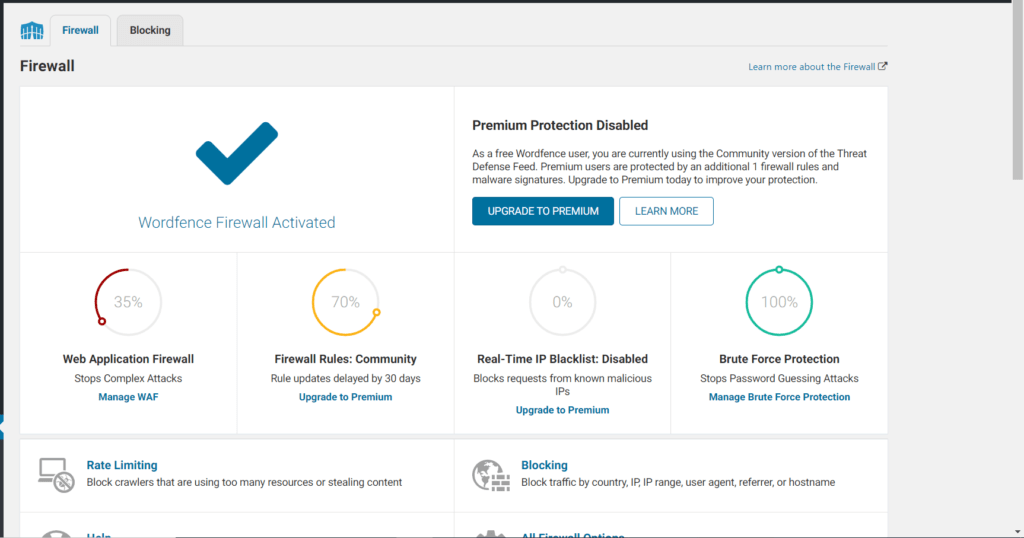
Task: Click the Blocking globe firewall icon
Action: 488,474
